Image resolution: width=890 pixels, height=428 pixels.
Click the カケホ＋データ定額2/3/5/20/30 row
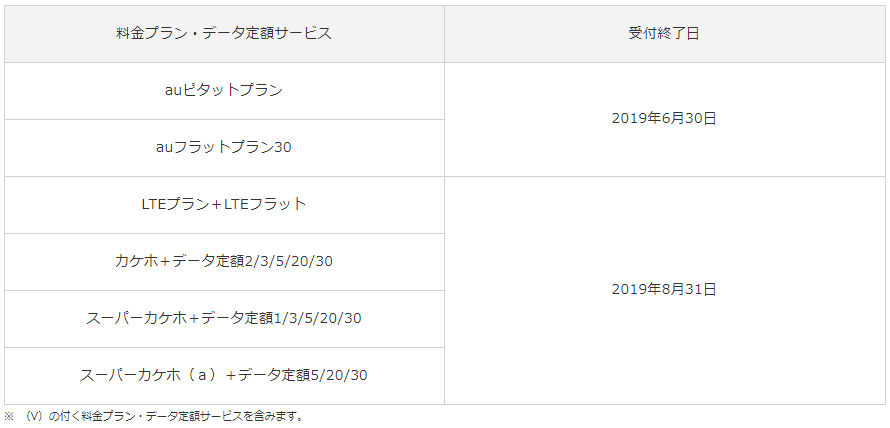[224, 261]
